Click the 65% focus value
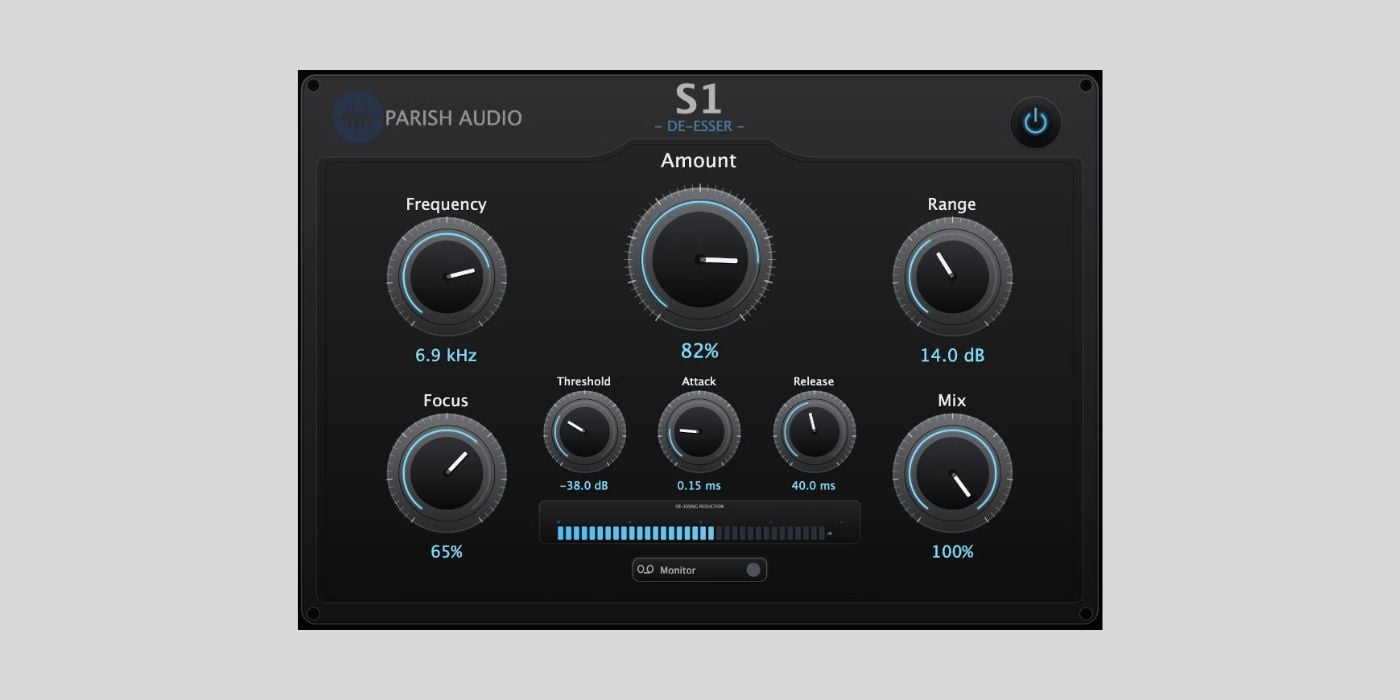This screenshot has width=1400, height=700. click(446, 551)
